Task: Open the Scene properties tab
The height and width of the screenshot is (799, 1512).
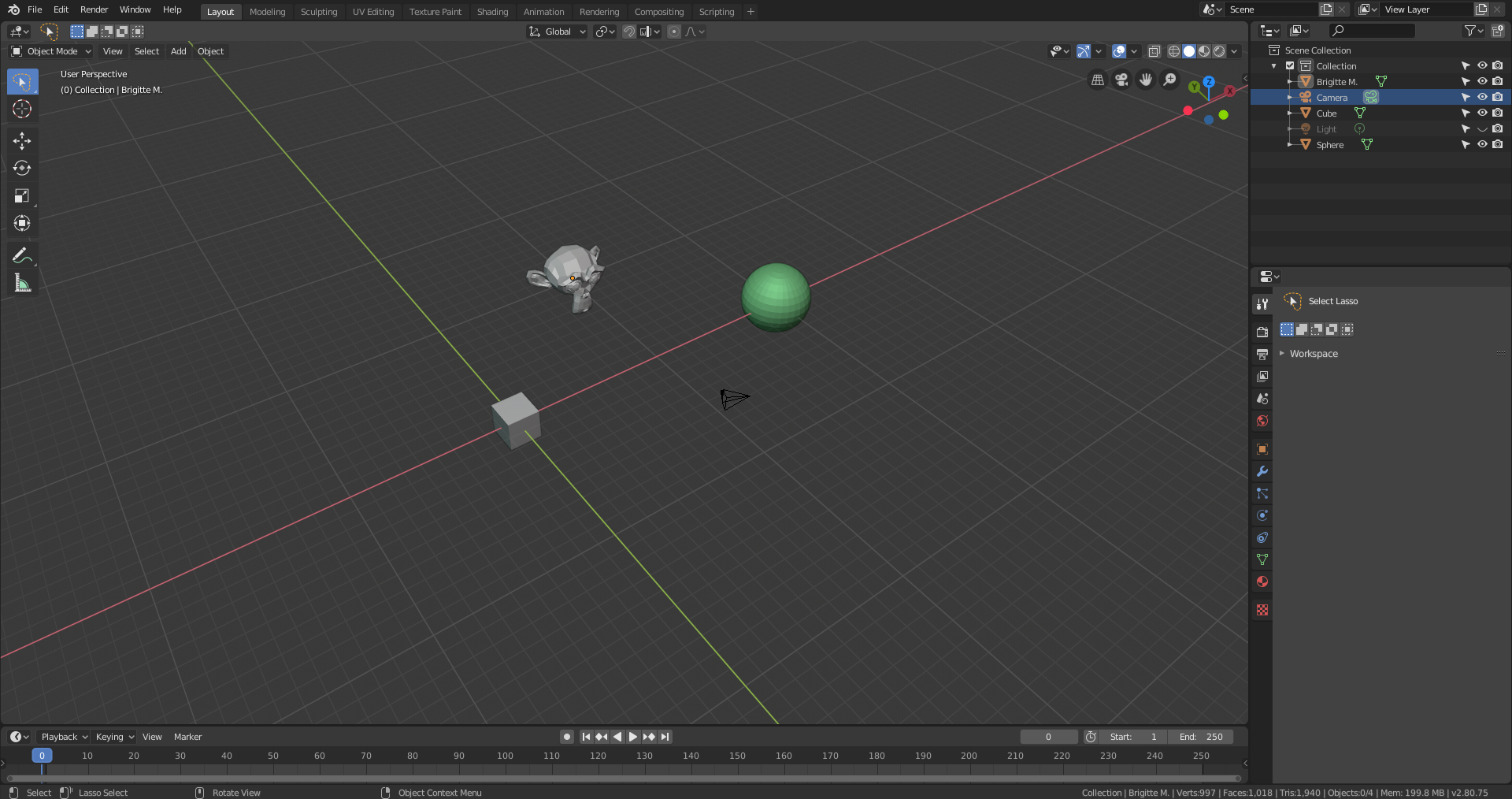Action: pyautogui.click(x=1262, y=399)
